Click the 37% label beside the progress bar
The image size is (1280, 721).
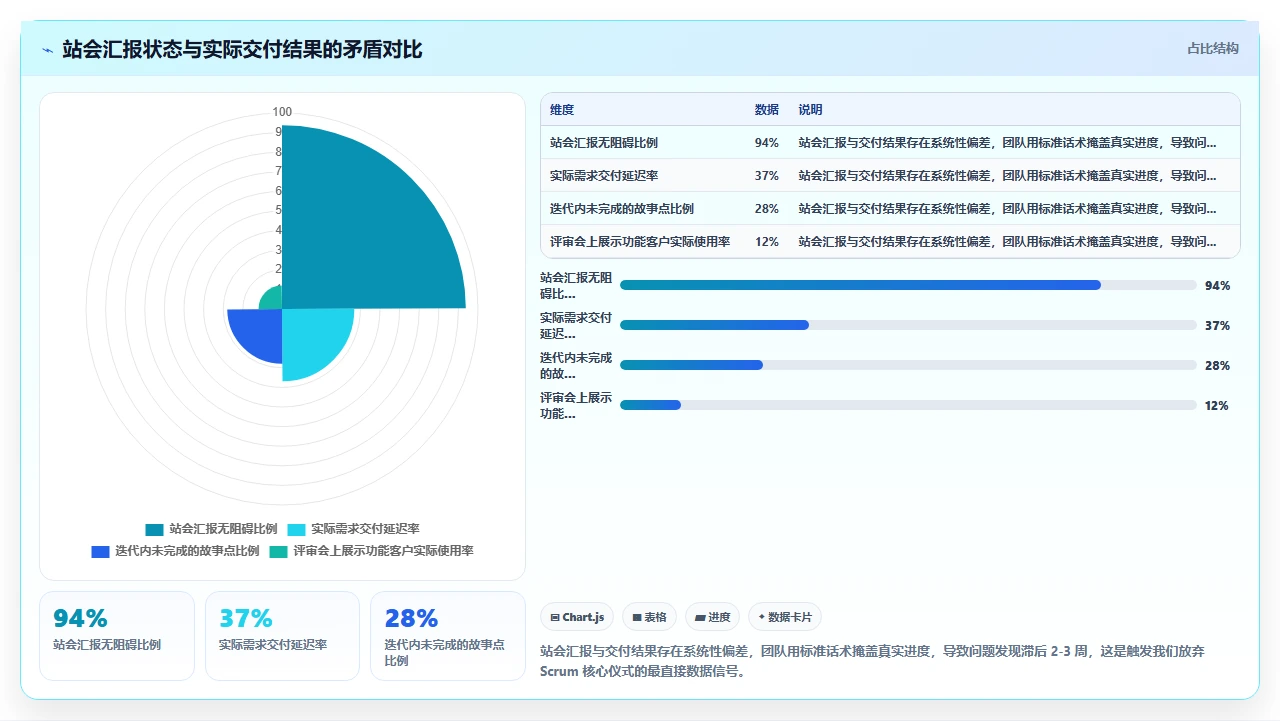(x=1217, y=325)
